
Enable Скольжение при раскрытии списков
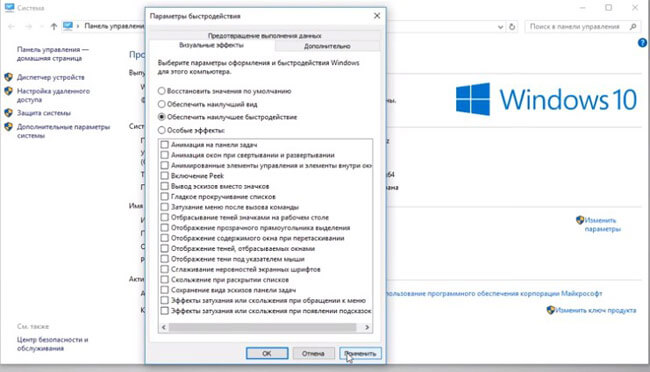(165, 280)
